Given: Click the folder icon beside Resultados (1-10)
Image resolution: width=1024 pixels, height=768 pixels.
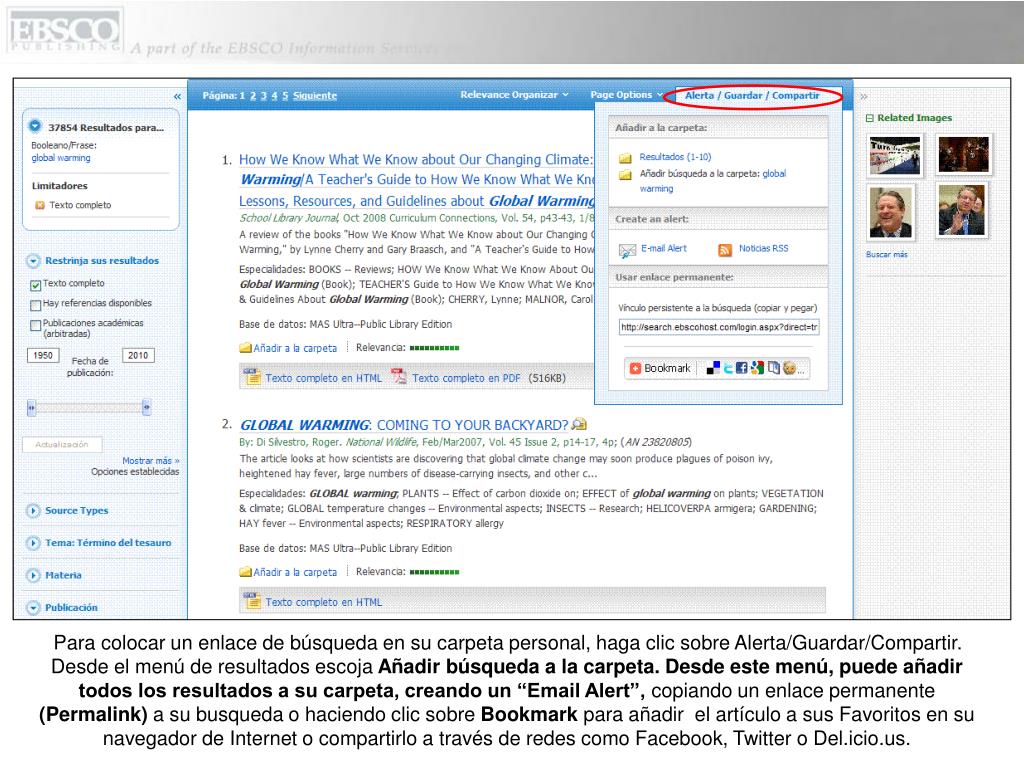Looking at the screenshot, I should click(x=625, y=157).
